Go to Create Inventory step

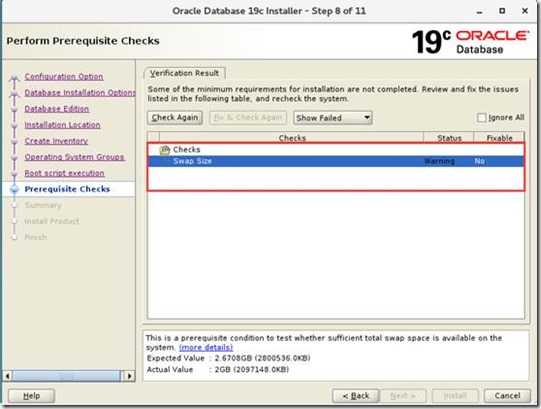coord(56,141)
